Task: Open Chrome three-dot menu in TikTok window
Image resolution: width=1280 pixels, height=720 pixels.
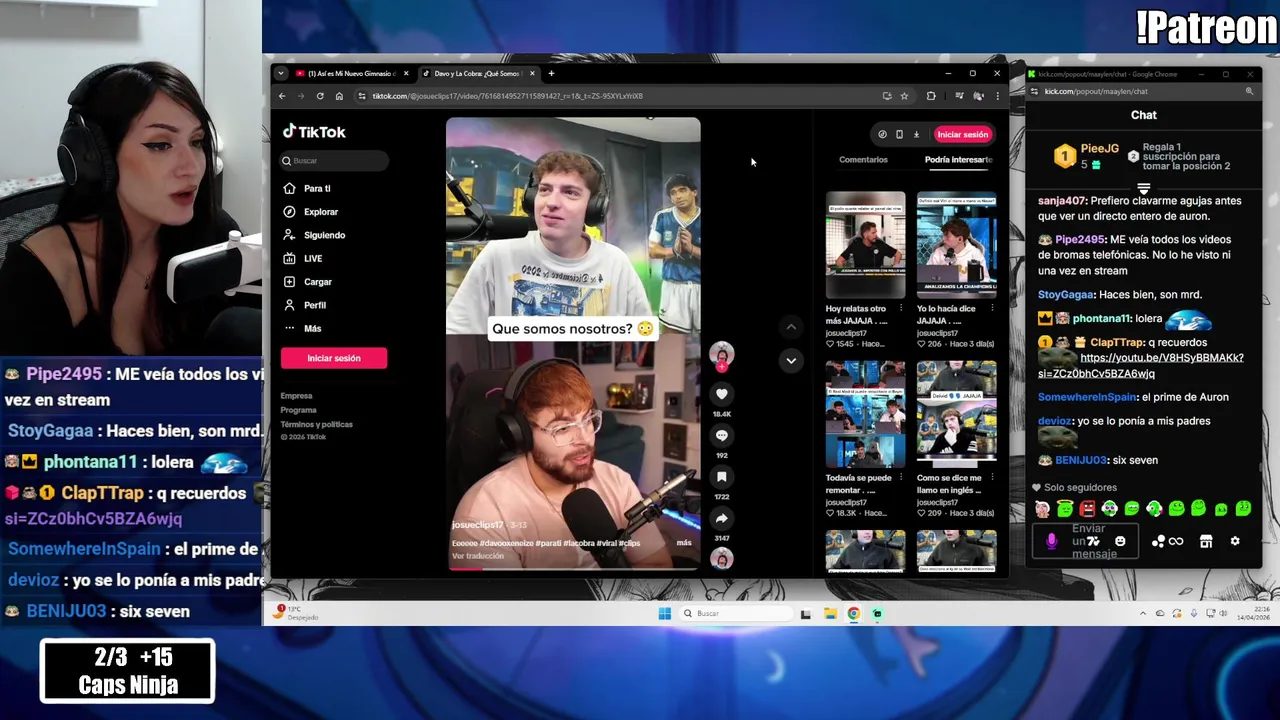Action: tap(997, 96)
